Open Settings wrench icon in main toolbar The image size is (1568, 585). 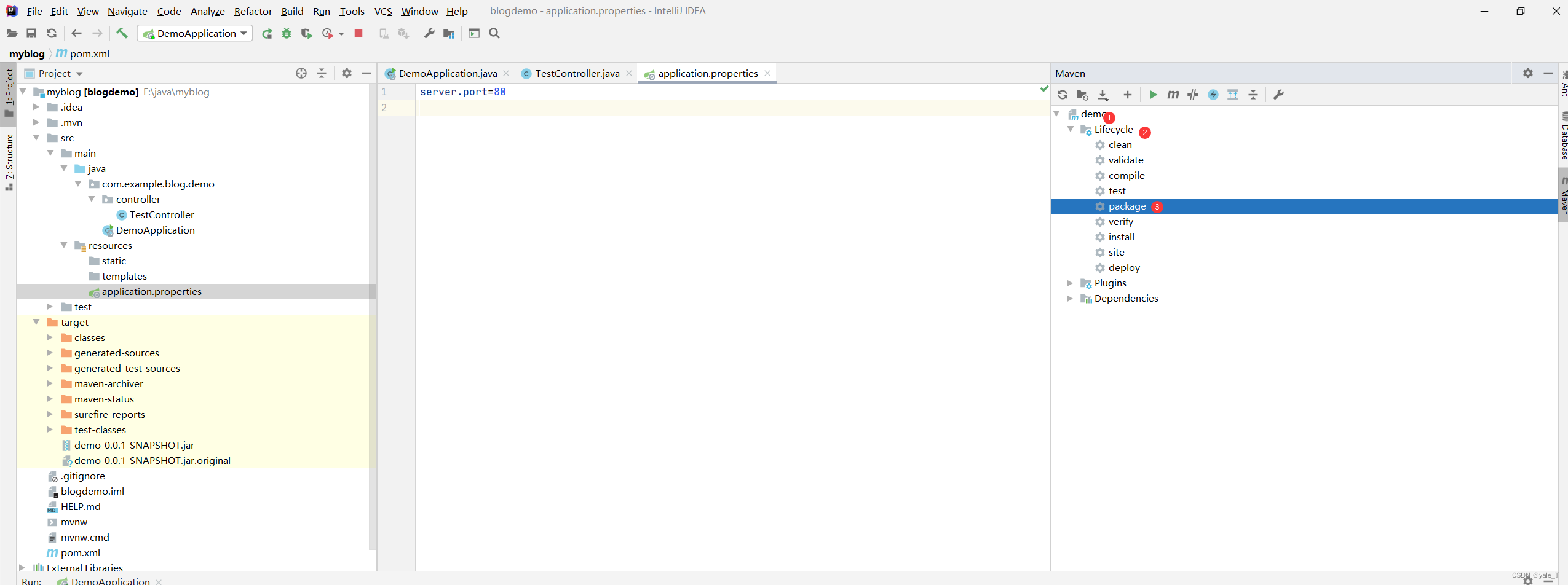[x=429, y=33]
